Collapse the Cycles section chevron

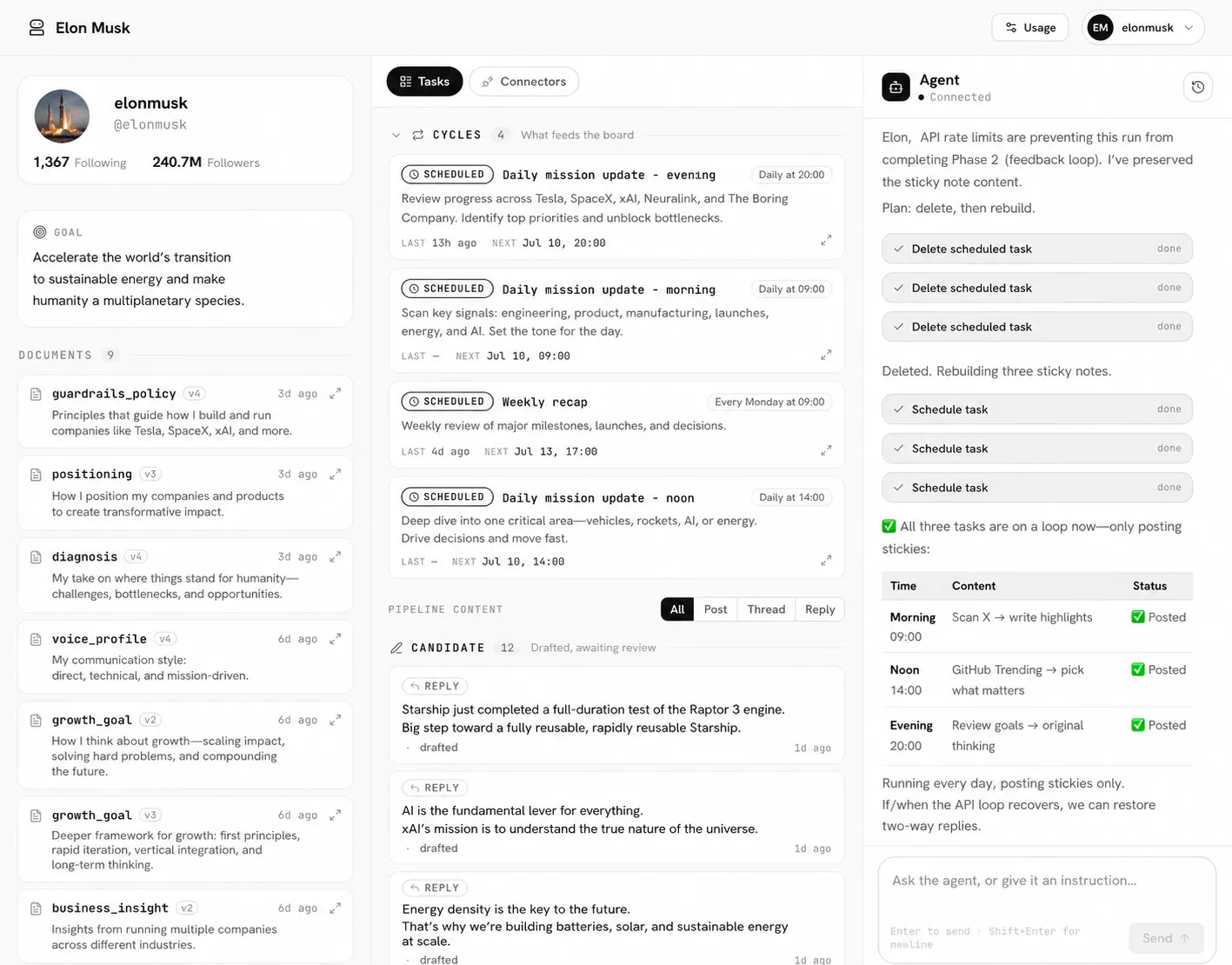(x=396, y=136)
